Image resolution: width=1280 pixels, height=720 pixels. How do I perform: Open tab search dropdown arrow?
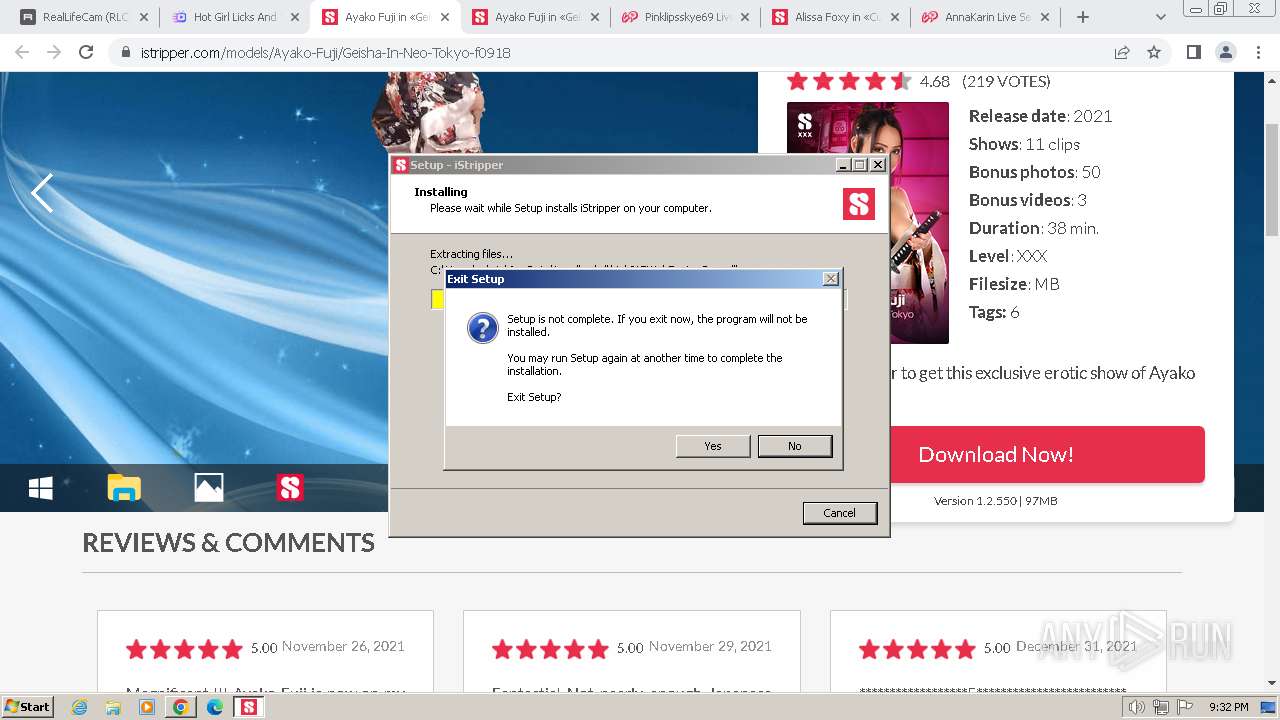tap(1161, 17)
